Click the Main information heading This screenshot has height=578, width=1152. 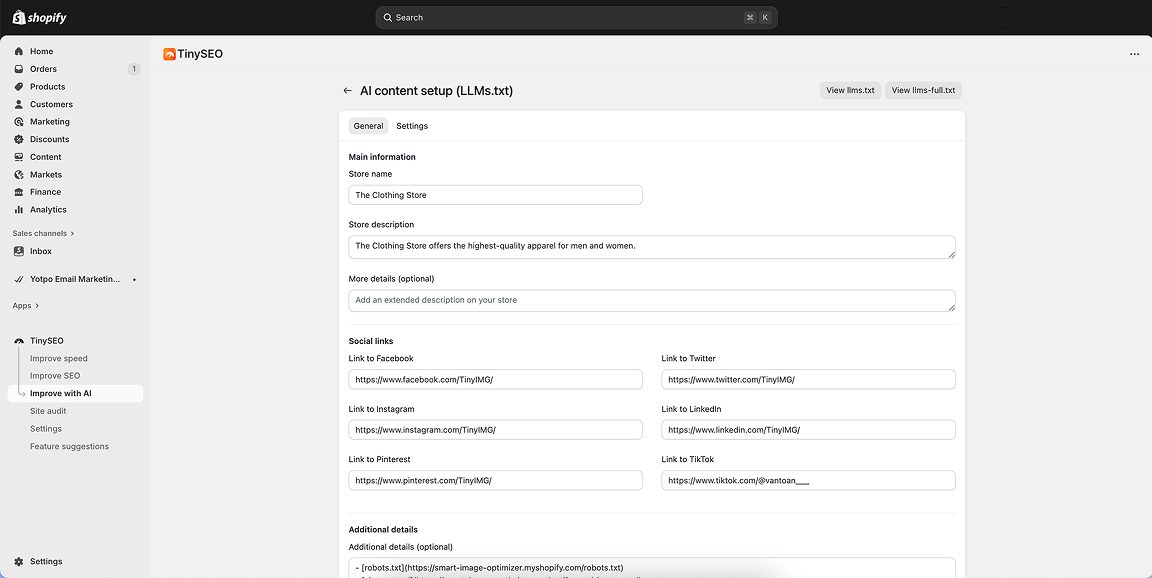point(382,157)
